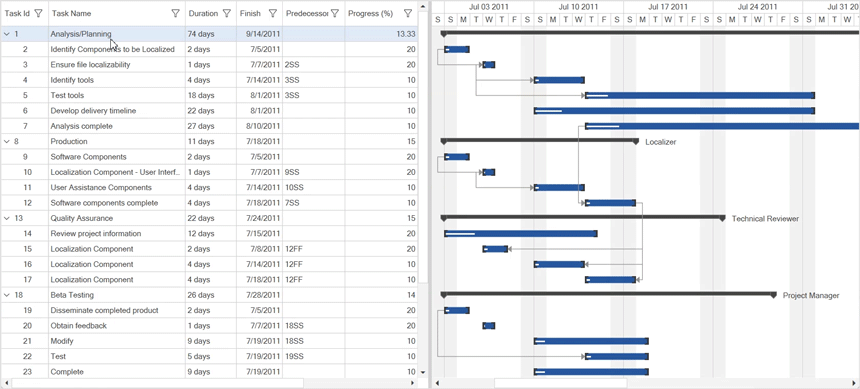This screenshot has width=860, height=389.
Task: Click the 26 days duration cell
Action: [x=211, y=295]
